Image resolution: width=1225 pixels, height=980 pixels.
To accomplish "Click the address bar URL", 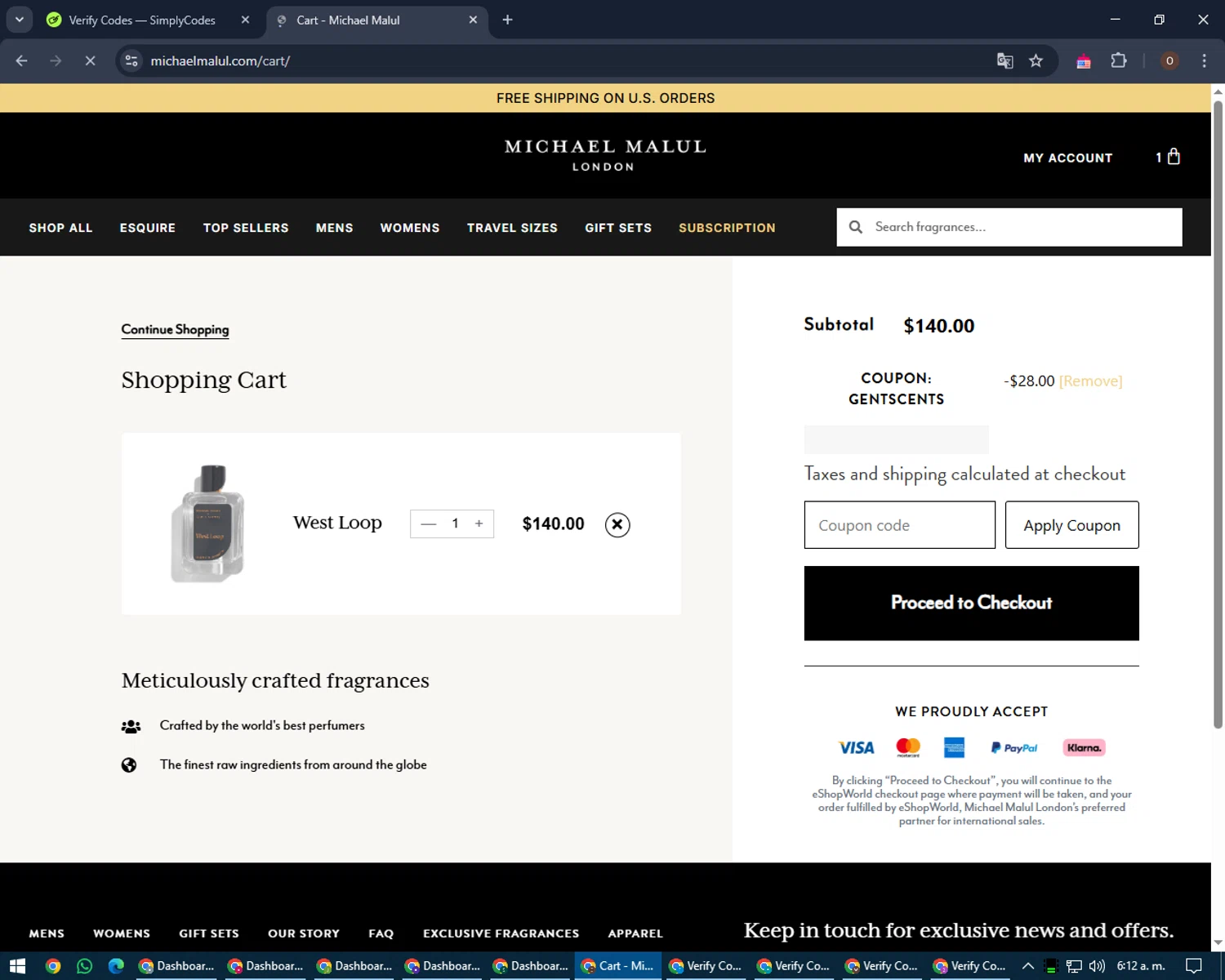I will [220, 60].
